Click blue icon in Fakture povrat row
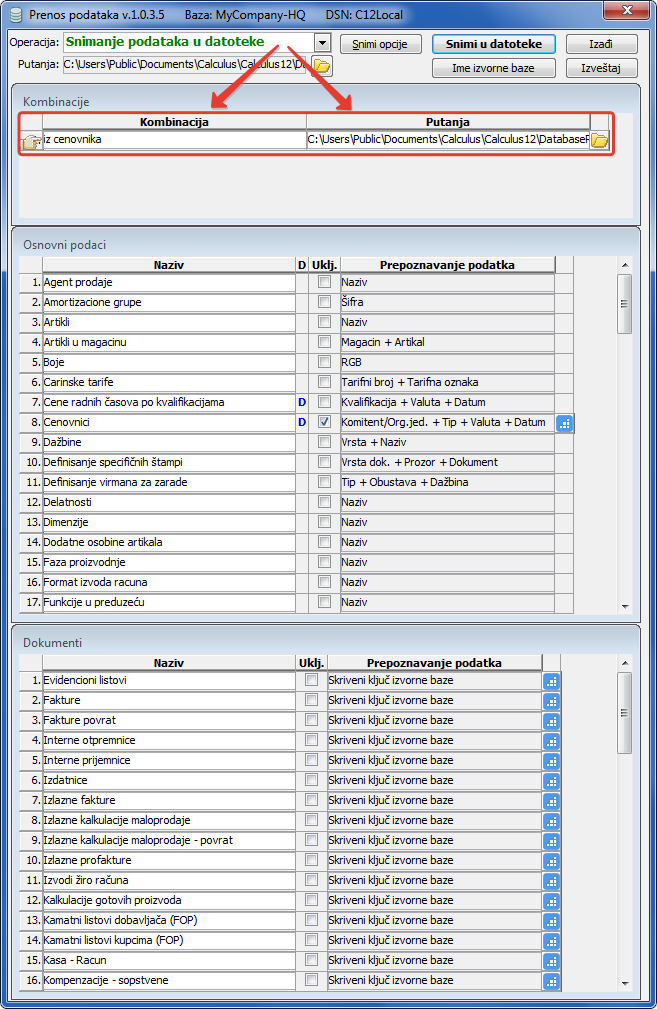 tap(551, 721)
